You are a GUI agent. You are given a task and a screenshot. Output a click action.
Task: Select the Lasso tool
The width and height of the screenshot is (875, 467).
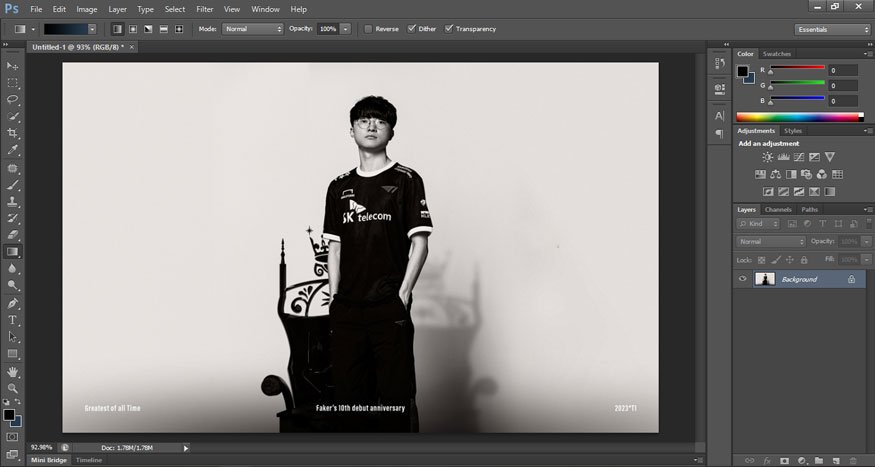pyautogui.click(x=12, y=99)
